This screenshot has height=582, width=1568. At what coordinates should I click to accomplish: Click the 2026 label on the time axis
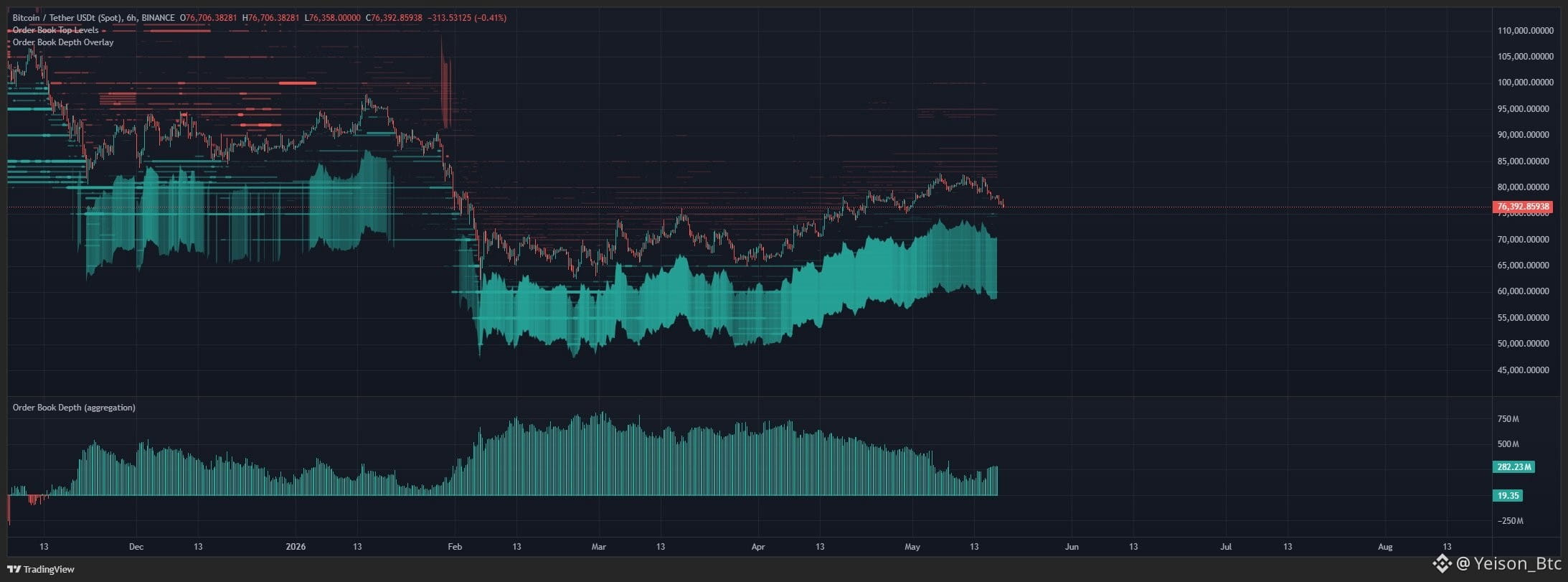296,547
